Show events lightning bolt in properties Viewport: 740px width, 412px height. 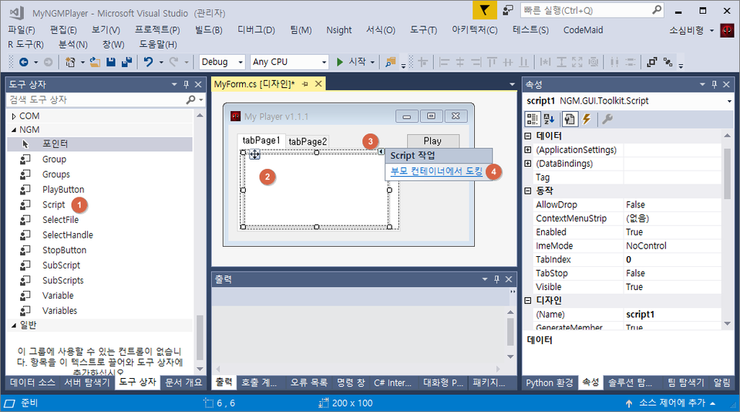pyautogui.click(x=587, y=119)
